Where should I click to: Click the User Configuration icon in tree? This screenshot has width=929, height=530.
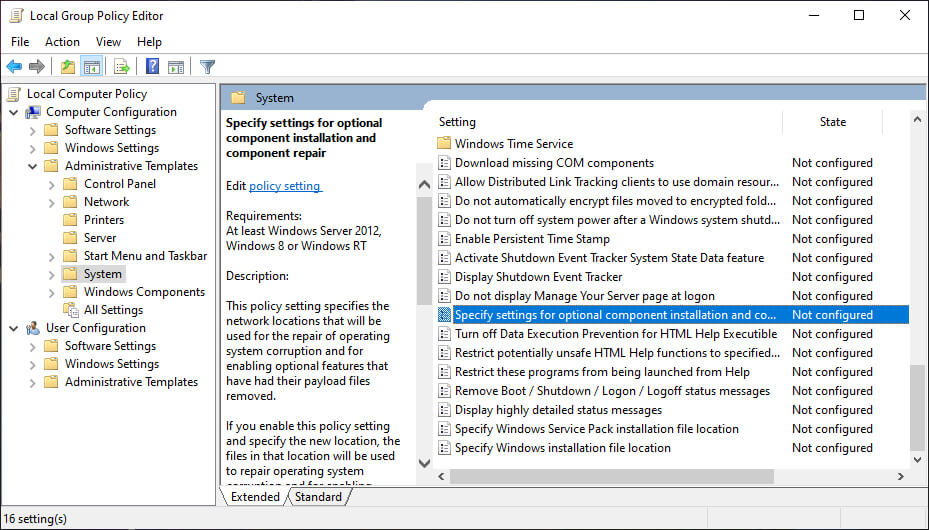(33, 328)
